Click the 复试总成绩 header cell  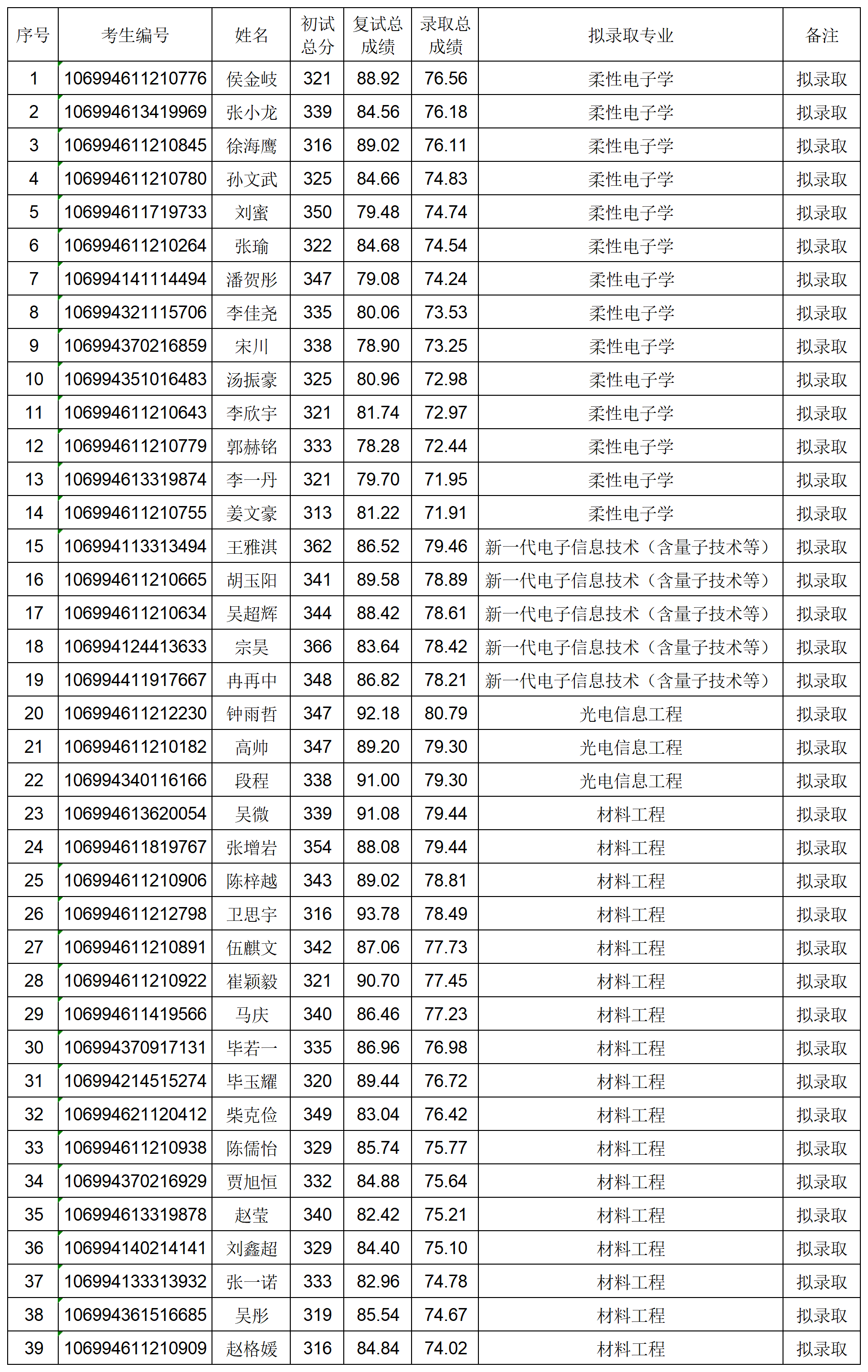point(377,35)
